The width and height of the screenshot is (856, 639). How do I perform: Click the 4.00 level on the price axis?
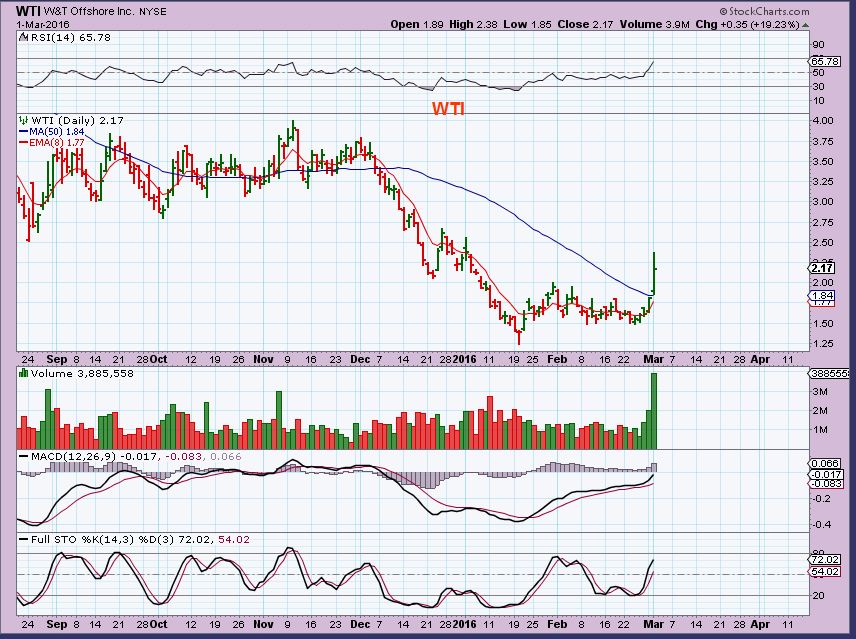pyautogui.click(x=823, y=121)
